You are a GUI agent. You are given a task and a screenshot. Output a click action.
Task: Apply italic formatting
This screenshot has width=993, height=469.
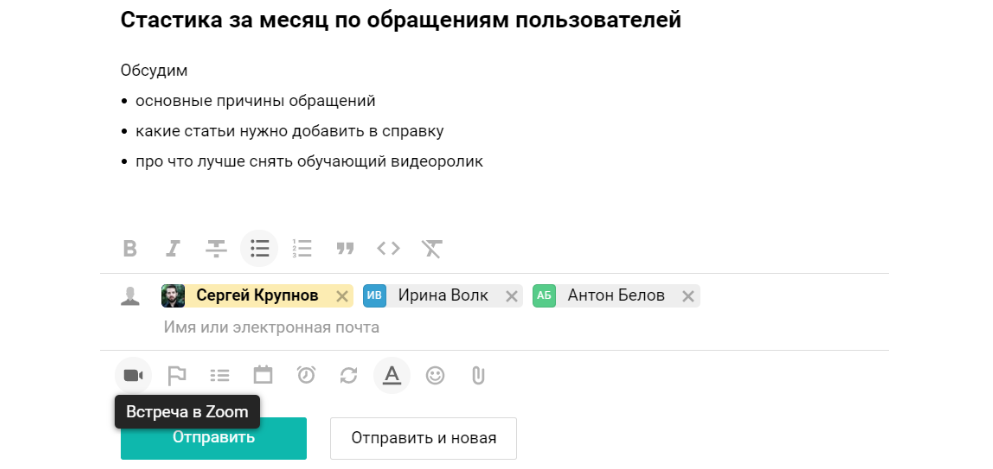tap(173, 248)
